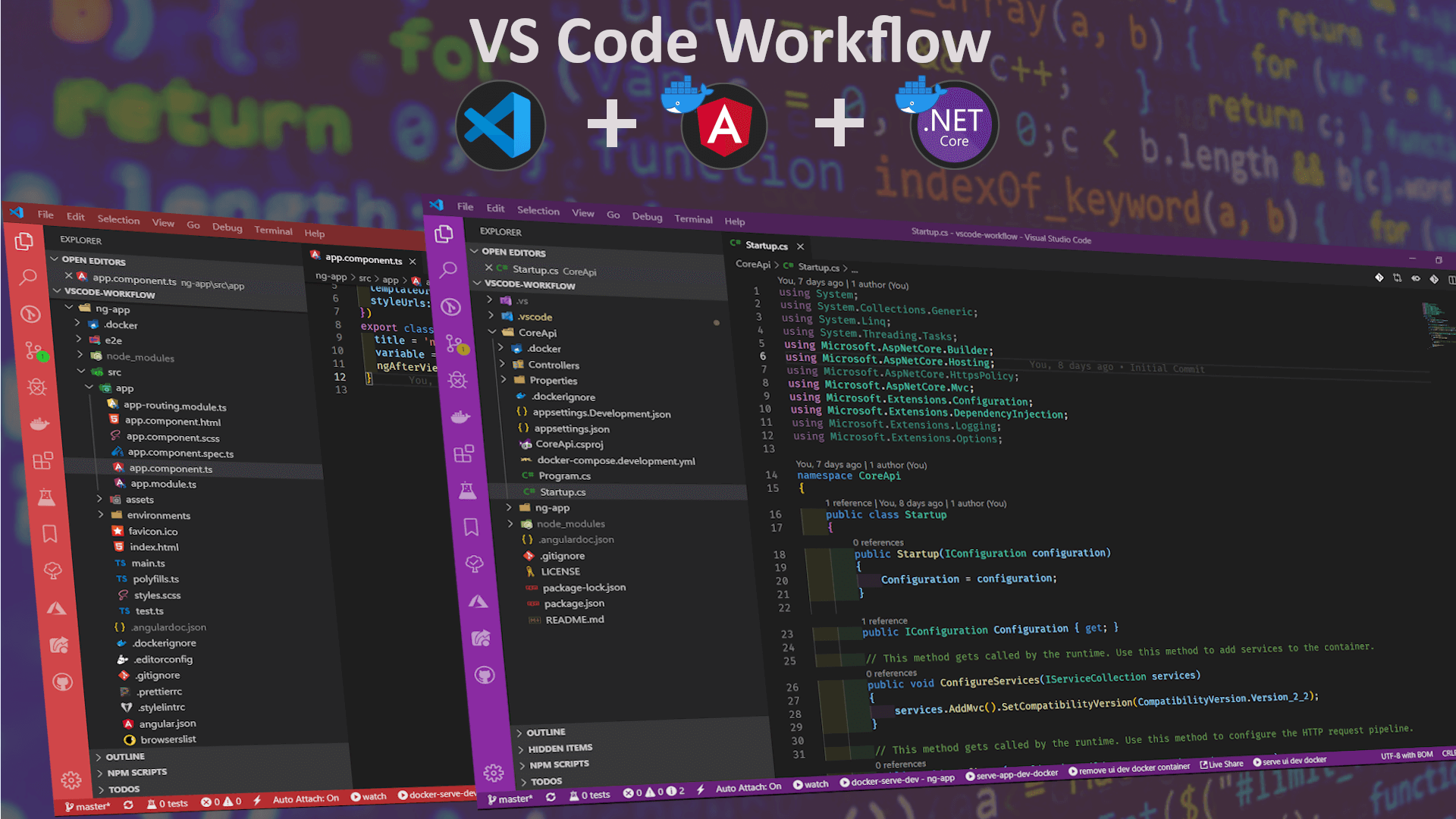This screenshot has width=1456, height=819.
Task: Open Bookmarks icon in red window activity bar
Action: 50,534
